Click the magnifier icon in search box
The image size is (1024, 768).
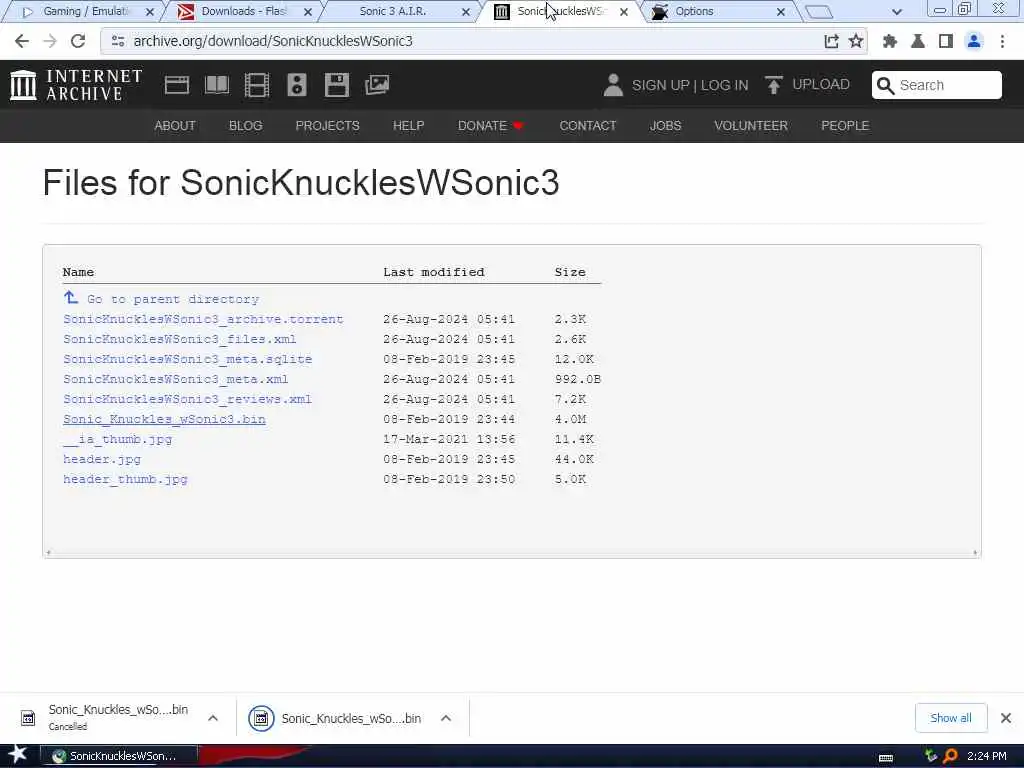pos(885,86)
